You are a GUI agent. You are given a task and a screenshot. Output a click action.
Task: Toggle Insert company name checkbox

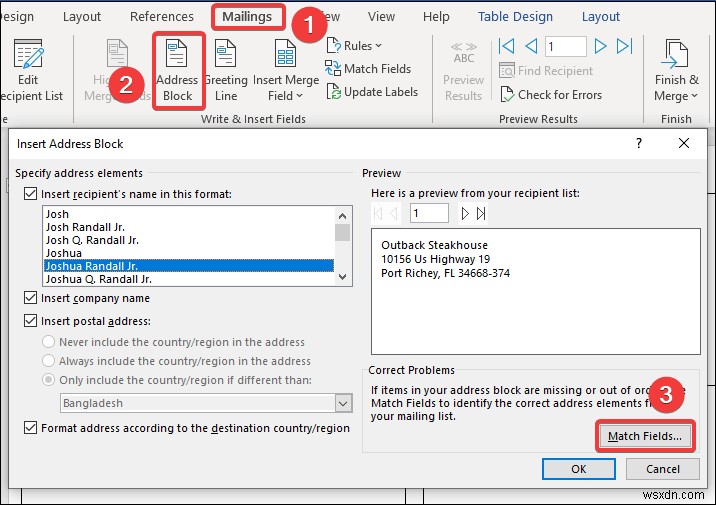point(30,298)
